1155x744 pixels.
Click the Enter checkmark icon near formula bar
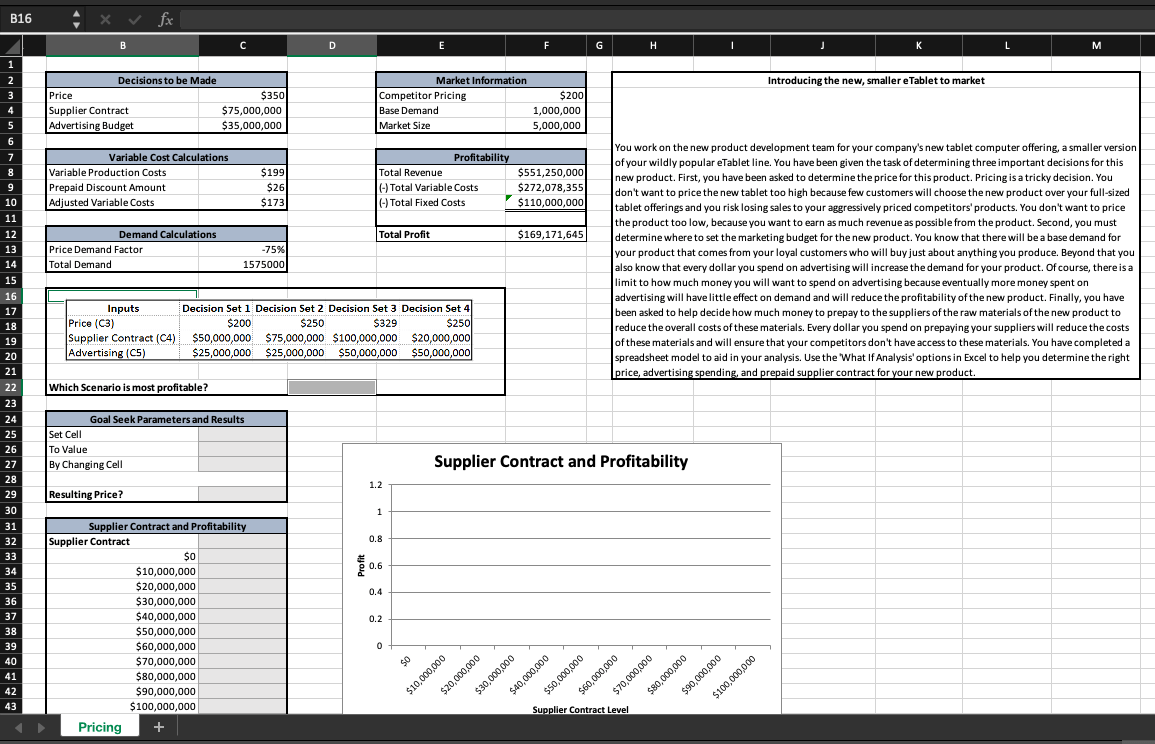point(136,18)
